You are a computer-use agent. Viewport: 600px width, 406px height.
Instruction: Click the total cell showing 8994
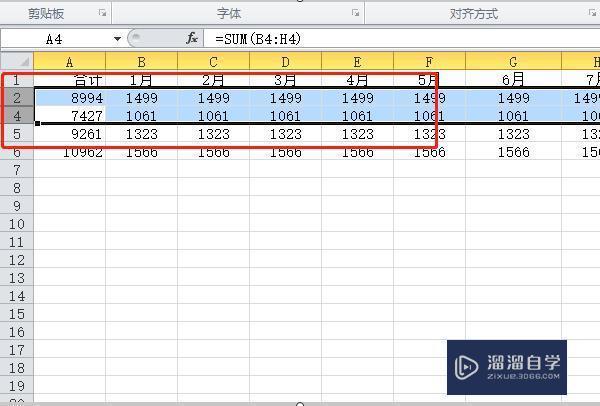pos(70,98)
